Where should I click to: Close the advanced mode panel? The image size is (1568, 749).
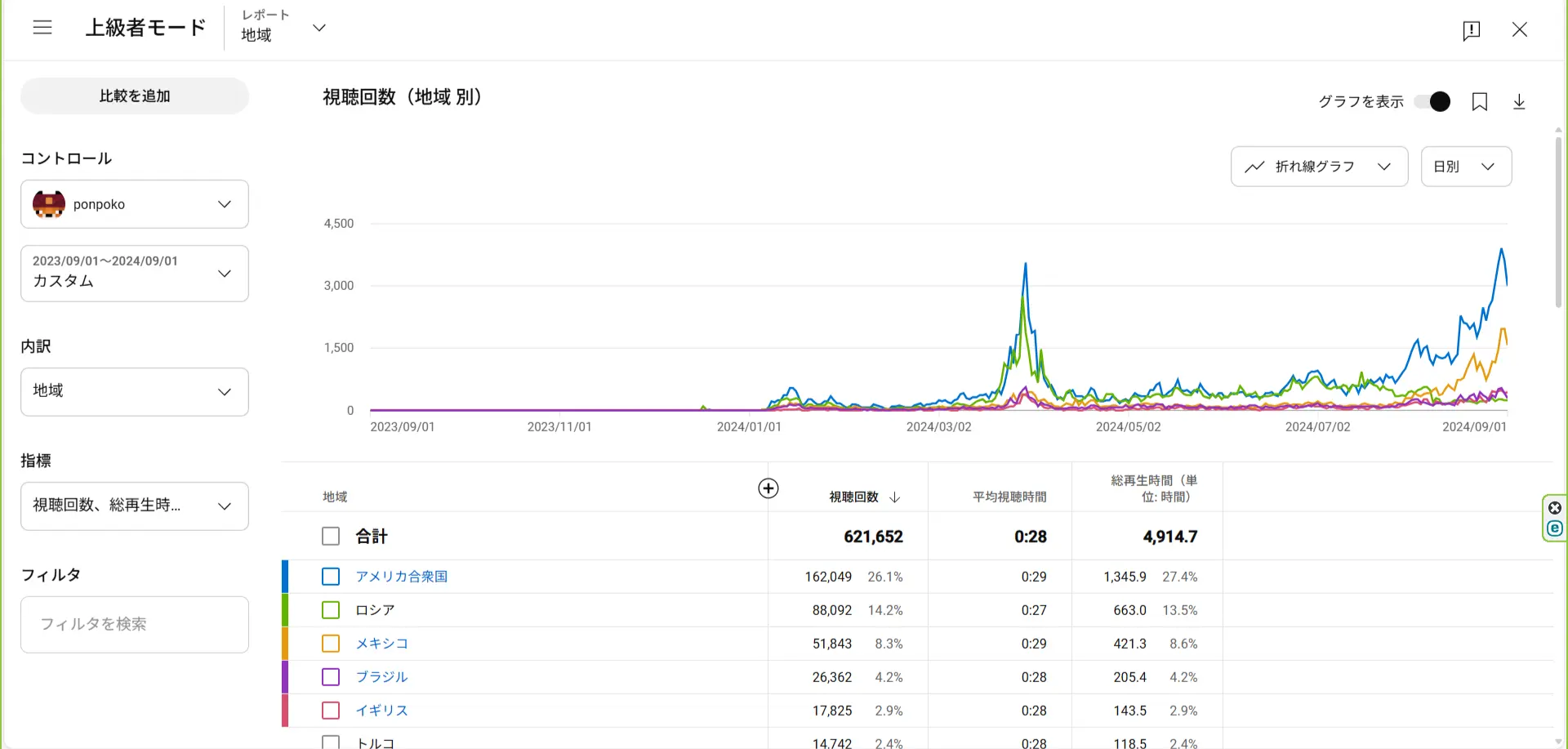pyautogui.click(x=1519, y=30)
